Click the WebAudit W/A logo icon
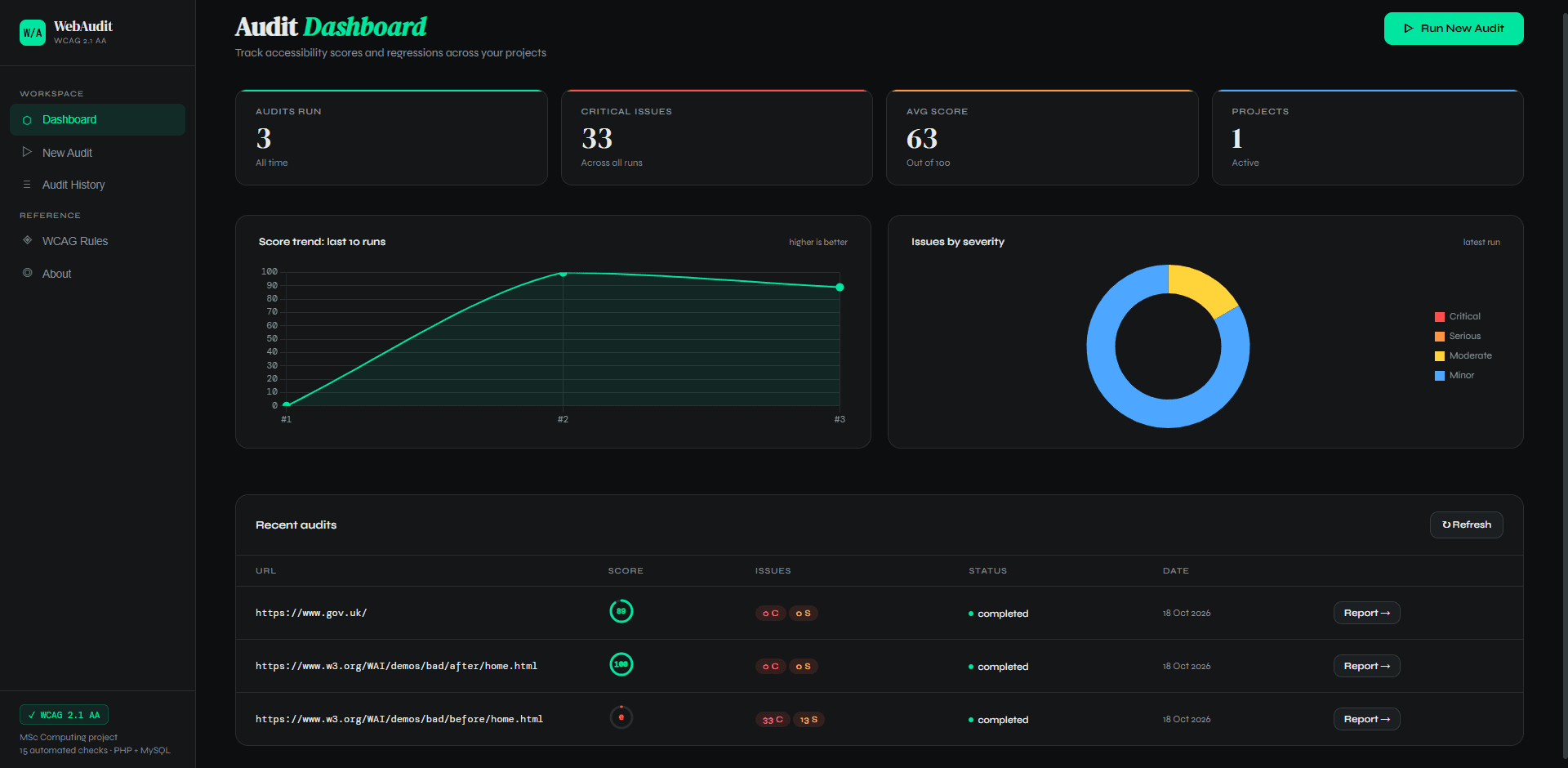 (x=33, y=33)
